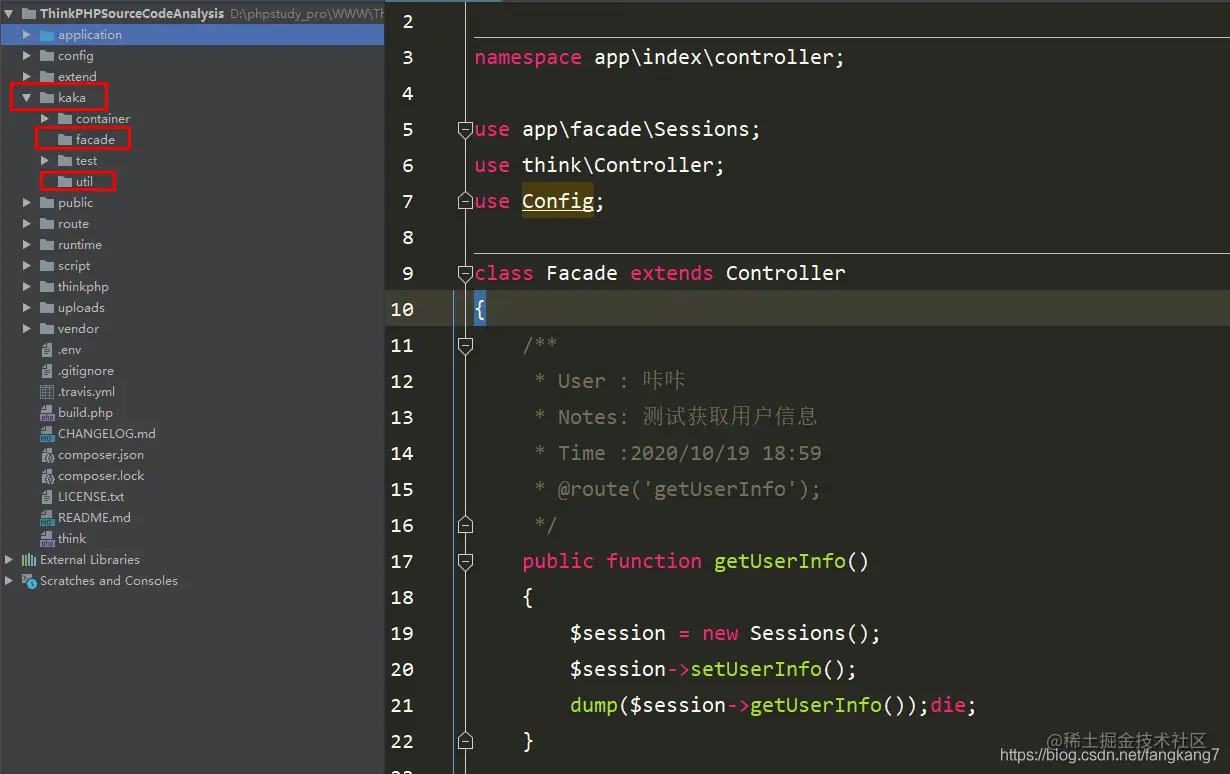Click the LICENSE.txt file icon
The width and height of the screenshot is (1230, 774).
(x=47, y=497)
